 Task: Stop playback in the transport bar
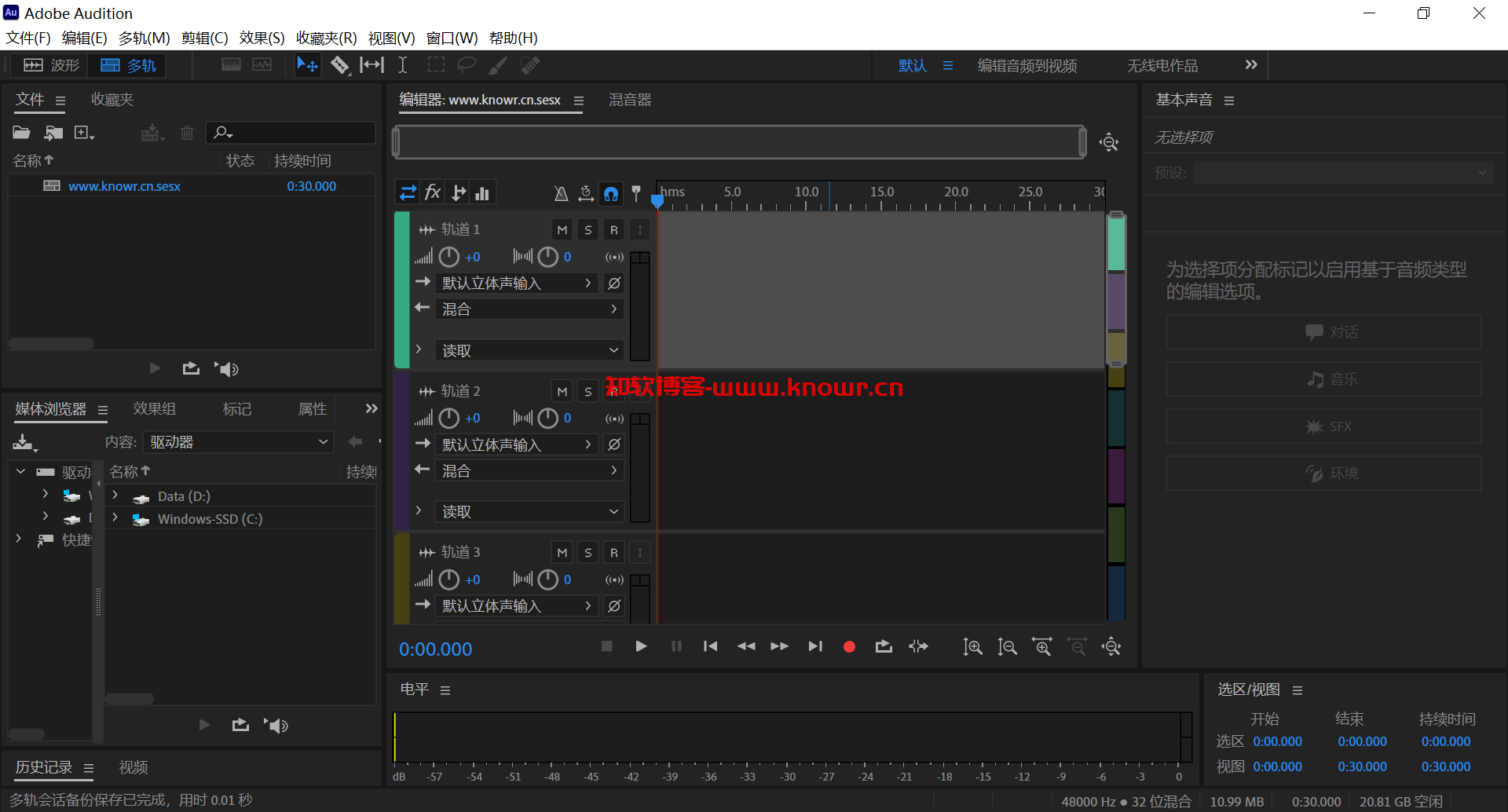(606, 646)
